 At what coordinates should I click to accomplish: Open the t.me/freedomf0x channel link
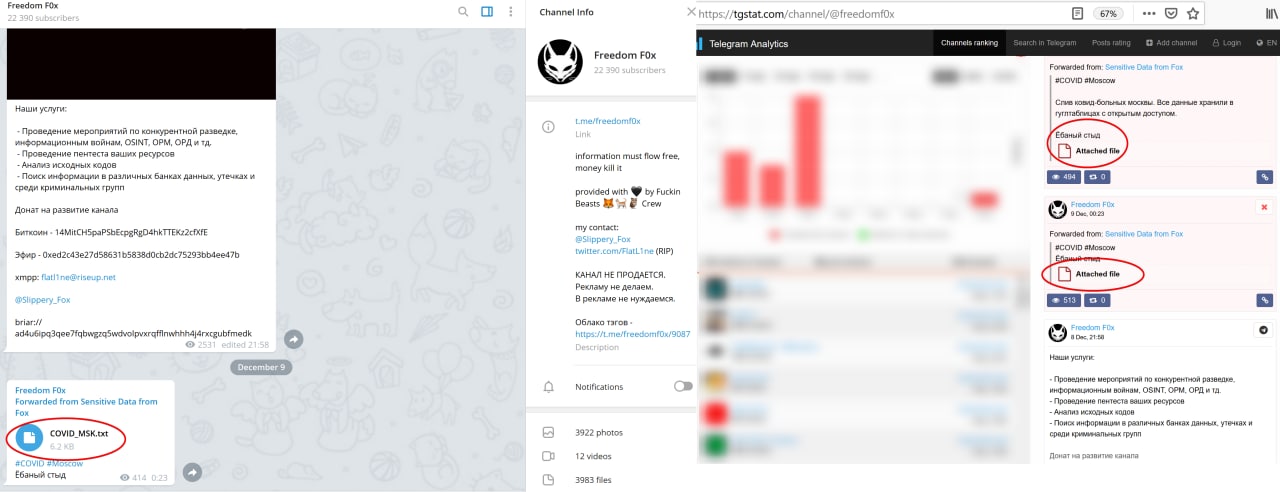608,121
